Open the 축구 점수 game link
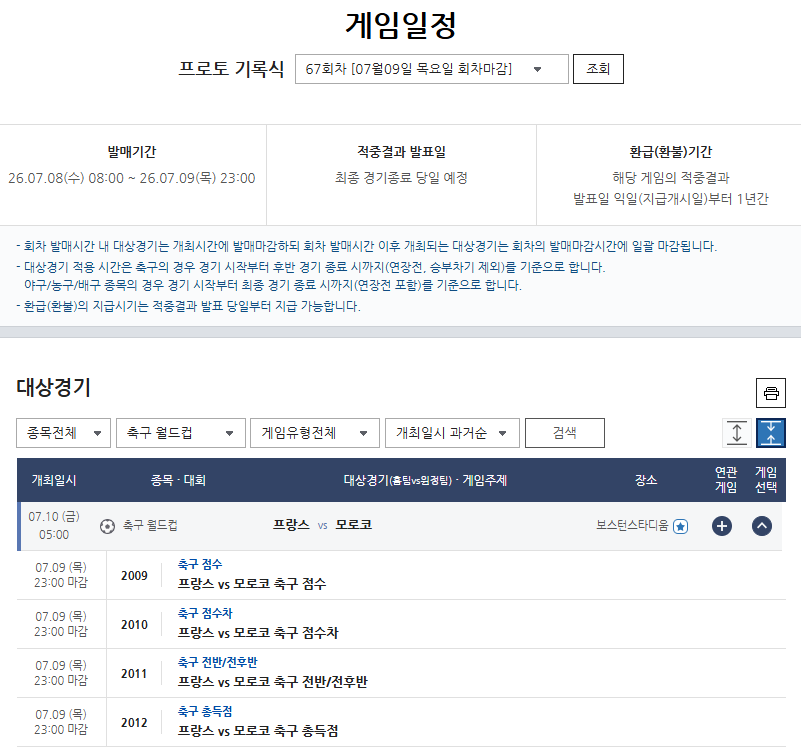 point(200,564)
